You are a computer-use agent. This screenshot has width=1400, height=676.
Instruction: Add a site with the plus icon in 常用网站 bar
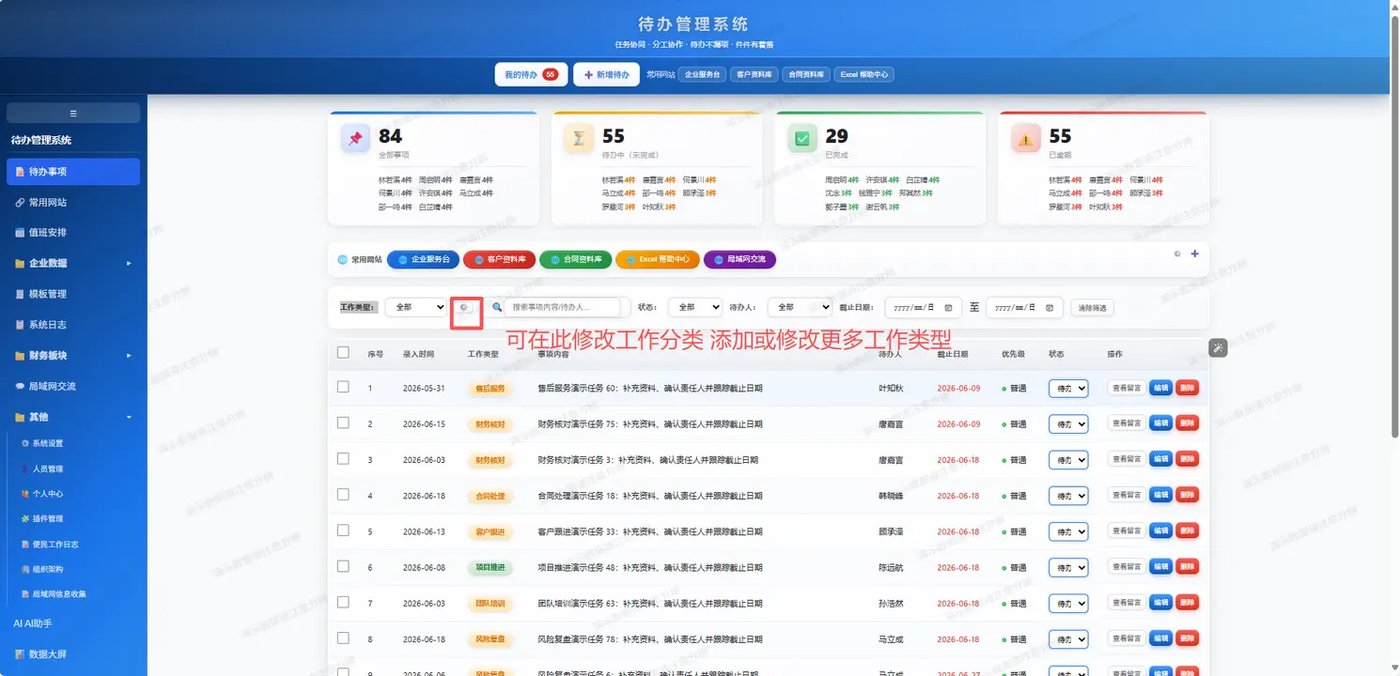click(x=1194, y=254)
